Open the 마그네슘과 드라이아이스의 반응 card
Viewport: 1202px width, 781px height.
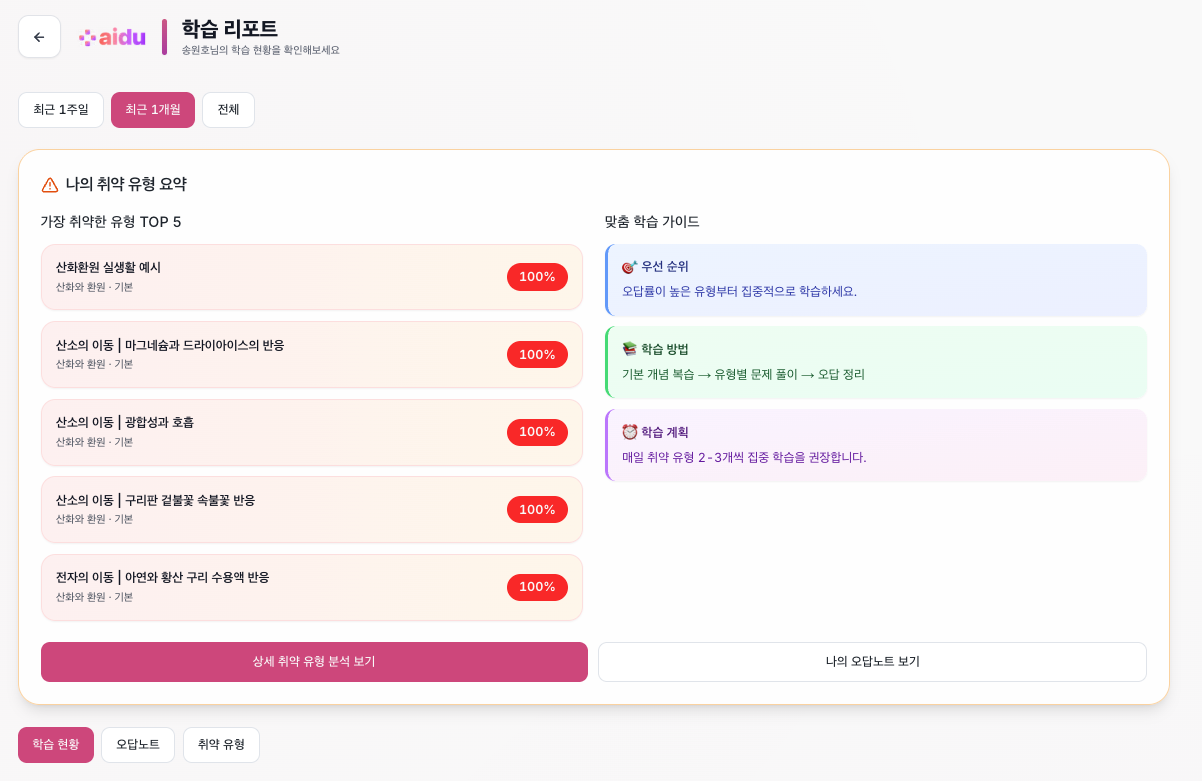[x=312, y=355]
